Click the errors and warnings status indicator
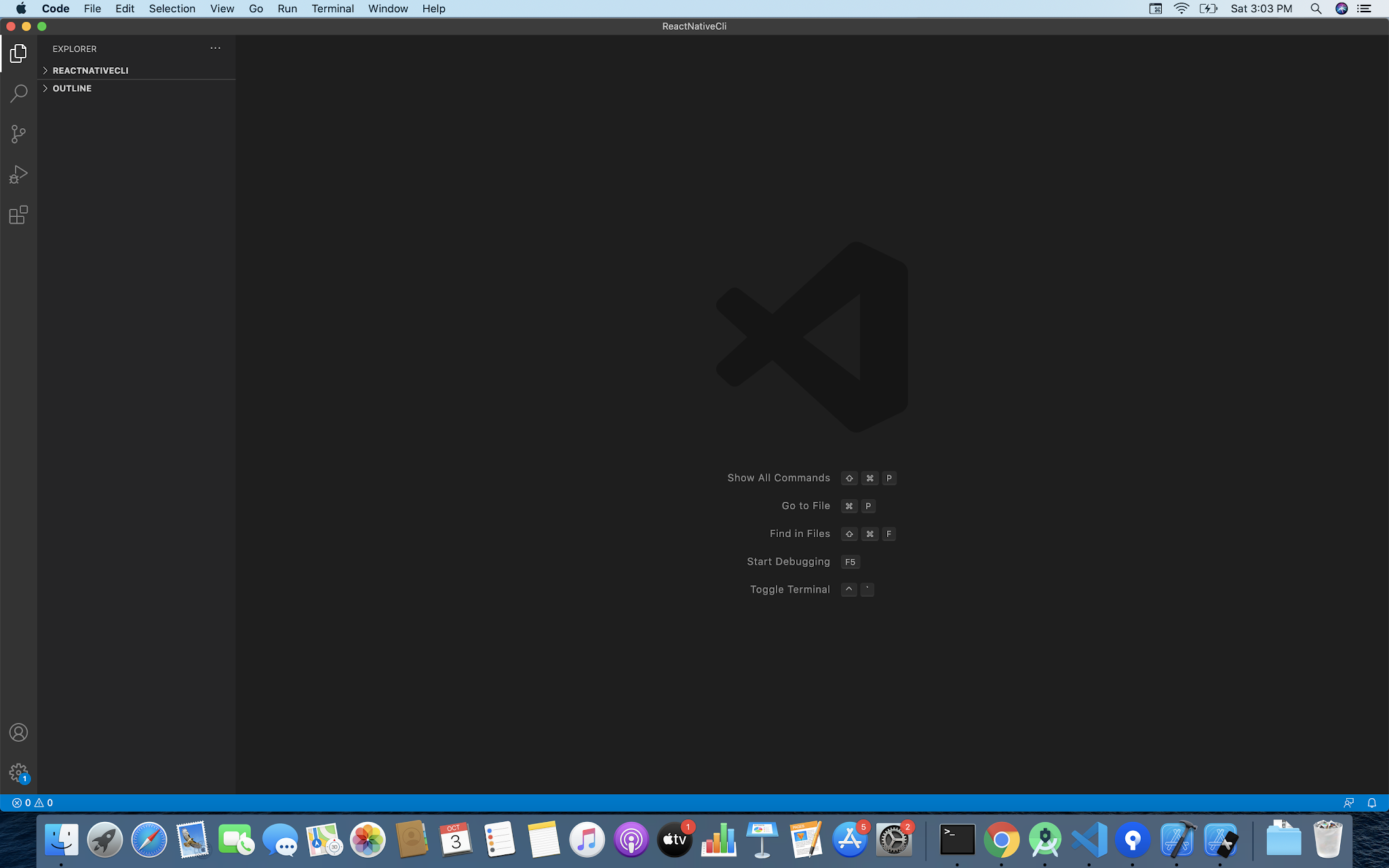The image size is (1389, 868). tap(33, 803)
